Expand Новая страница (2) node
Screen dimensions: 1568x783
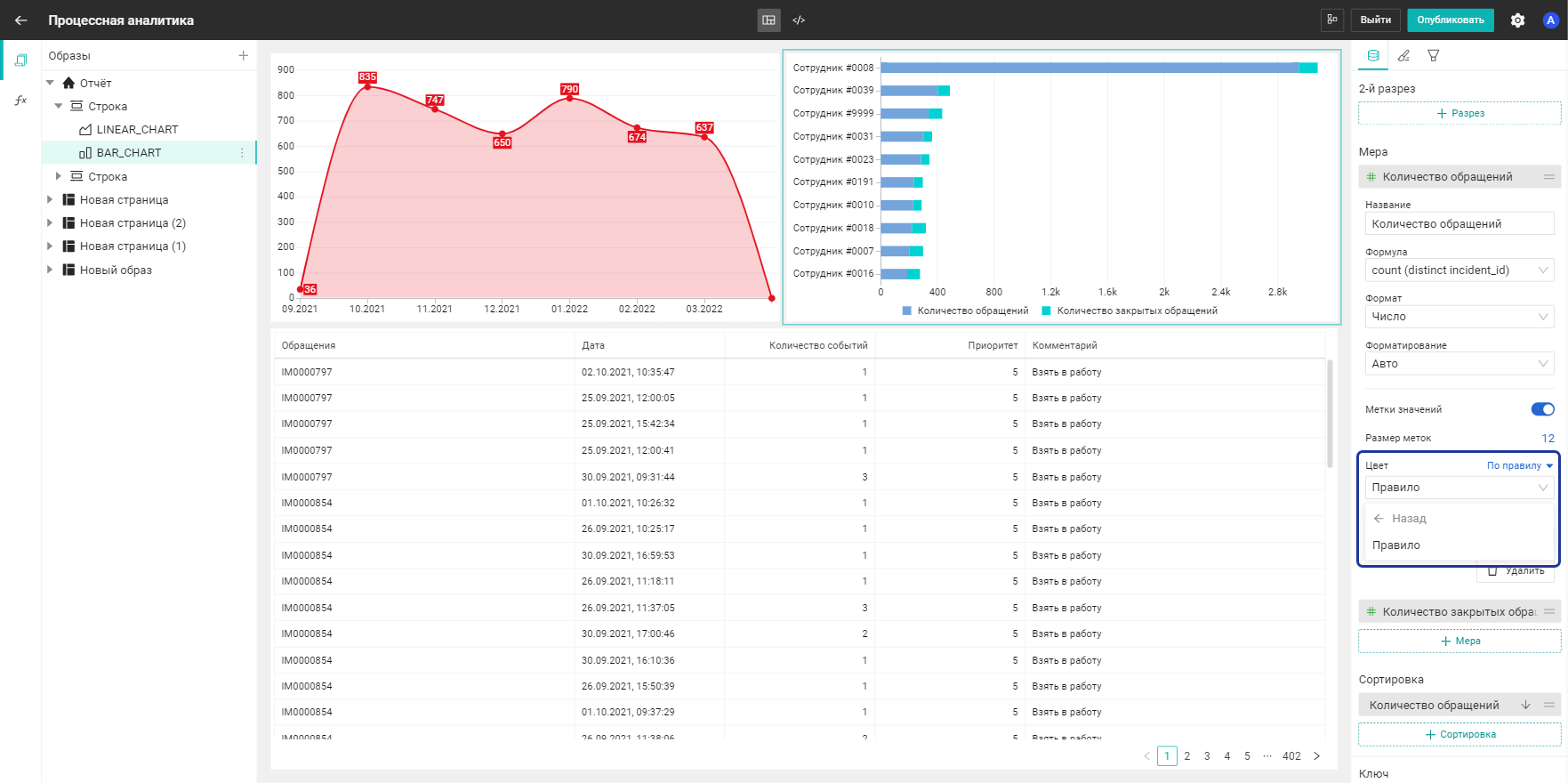tap(50, 222)
